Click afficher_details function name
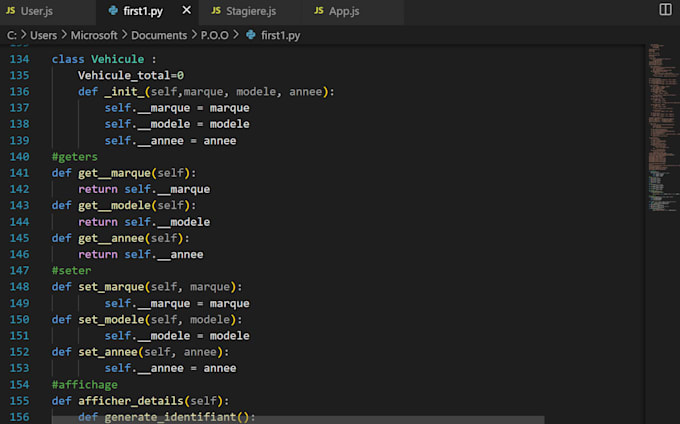Screen dimensions: 680x424 pyautogui.click(x=131, y=401)
